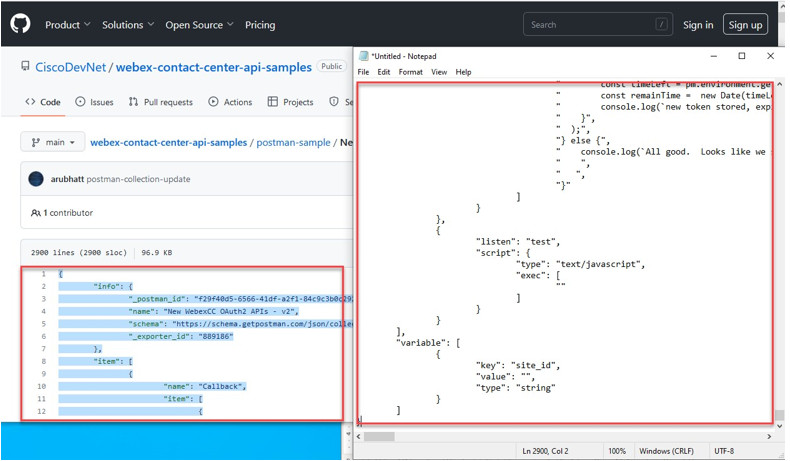Open the Notepad Format menu
The height and width of the screenshot is (461, 790).
[411, 72]
